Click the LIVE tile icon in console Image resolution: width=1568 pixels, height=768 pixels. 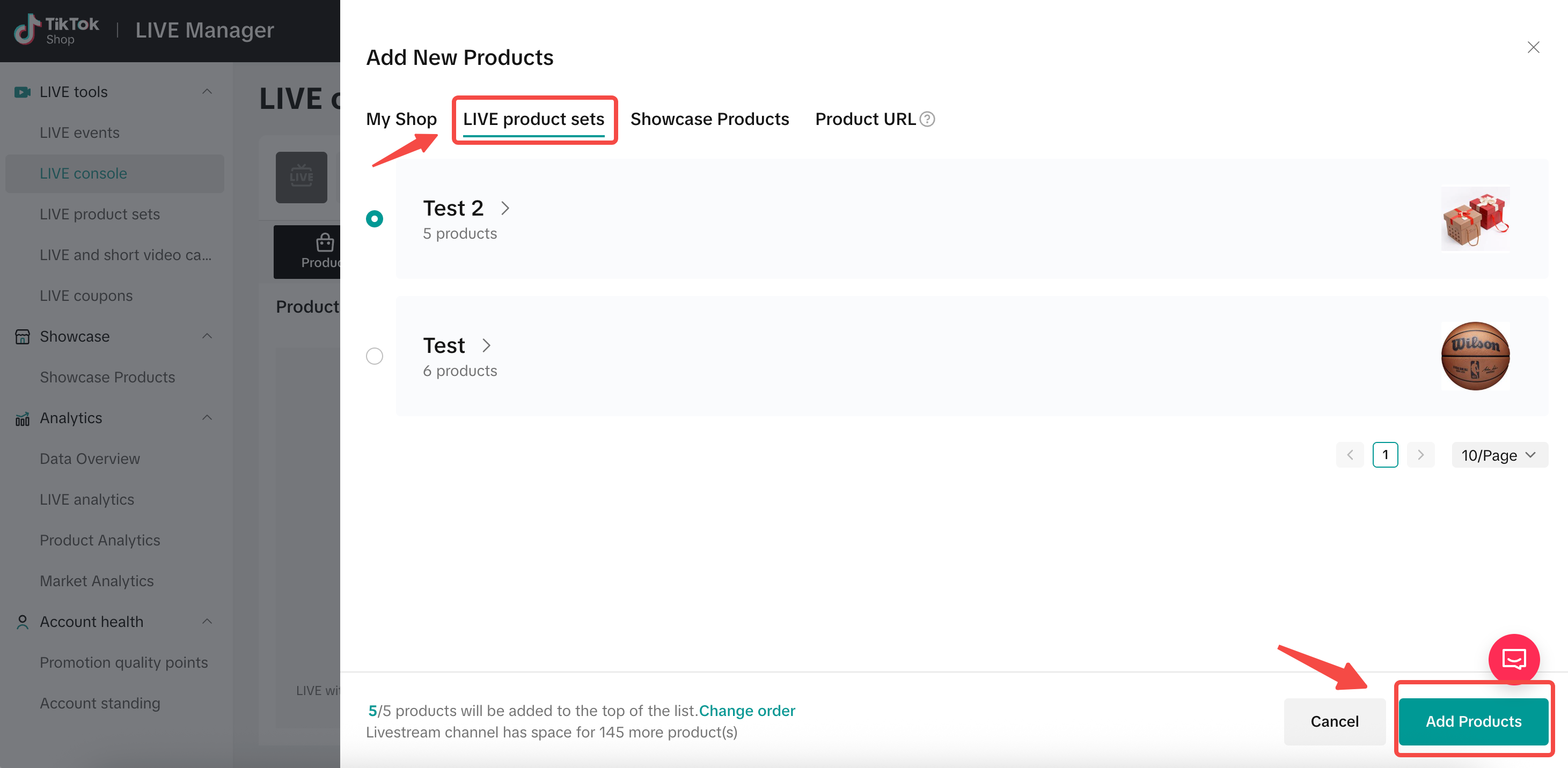301,177
